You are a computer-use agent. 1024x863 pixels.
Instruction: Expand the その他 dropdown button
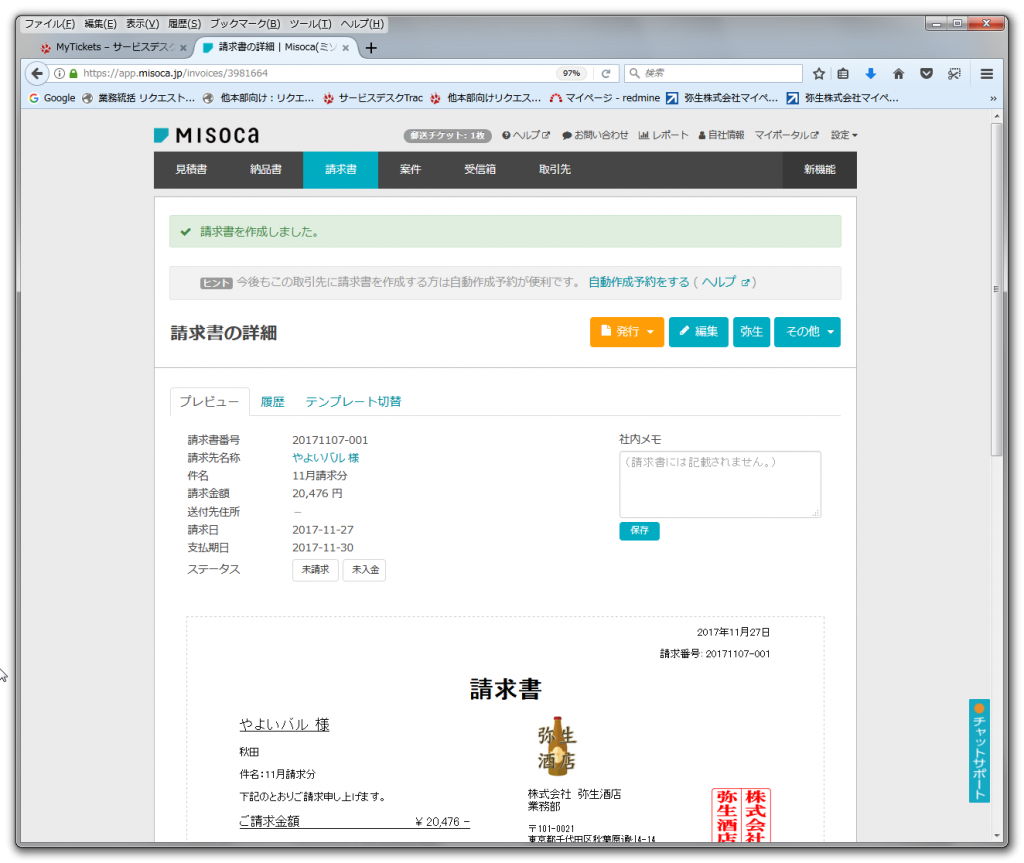(807, 332)
